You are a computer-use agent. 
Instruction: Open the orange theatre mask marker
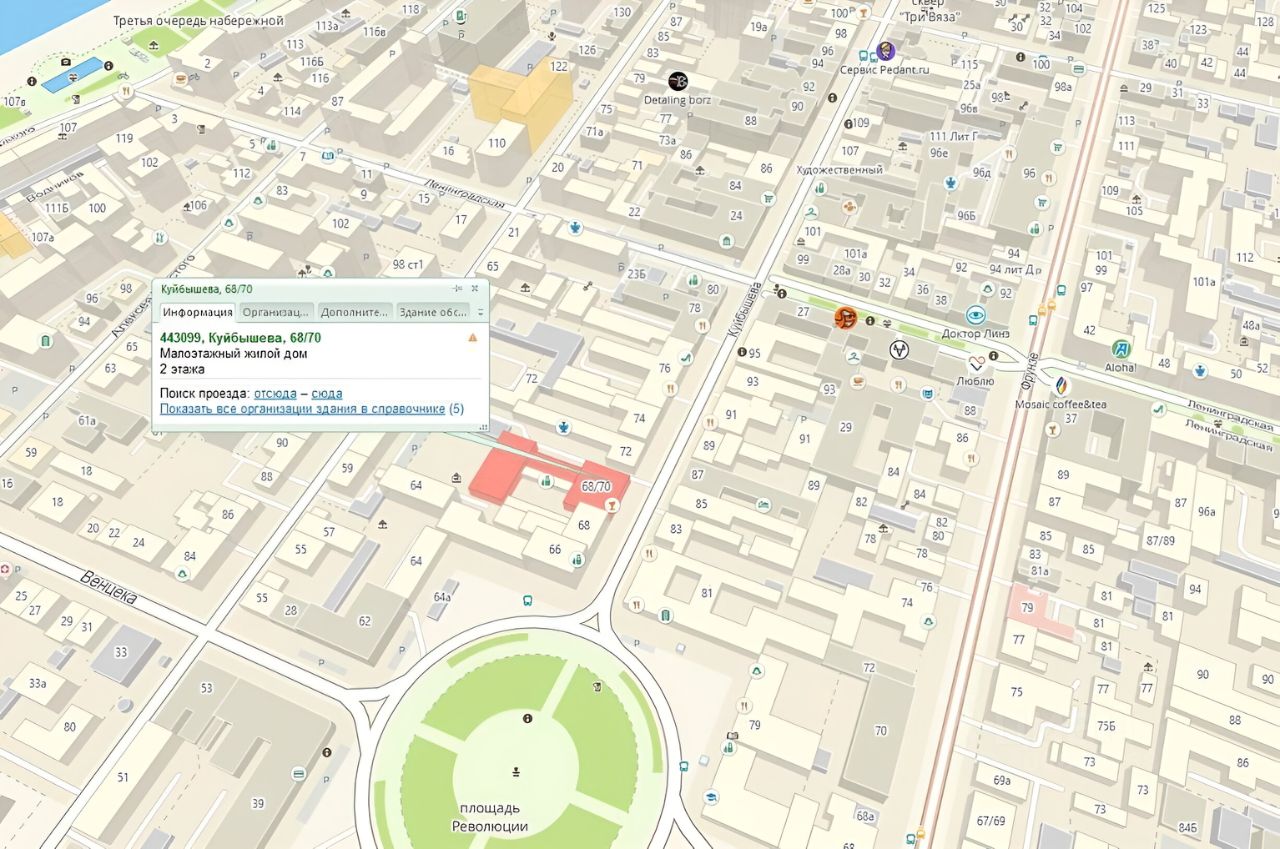tap(846, 318)
